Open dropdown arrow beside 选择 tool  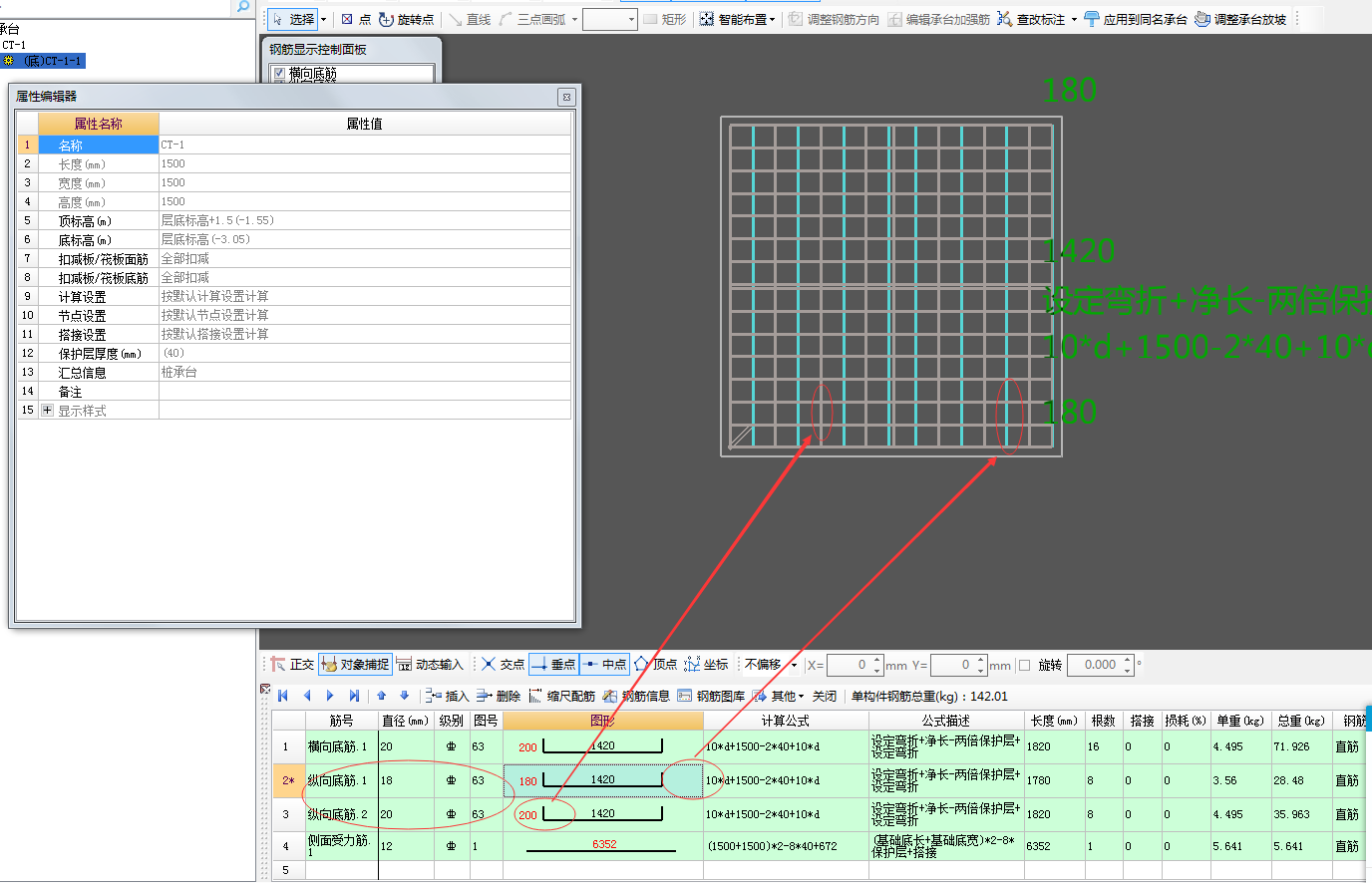click(x=323, y=19)
